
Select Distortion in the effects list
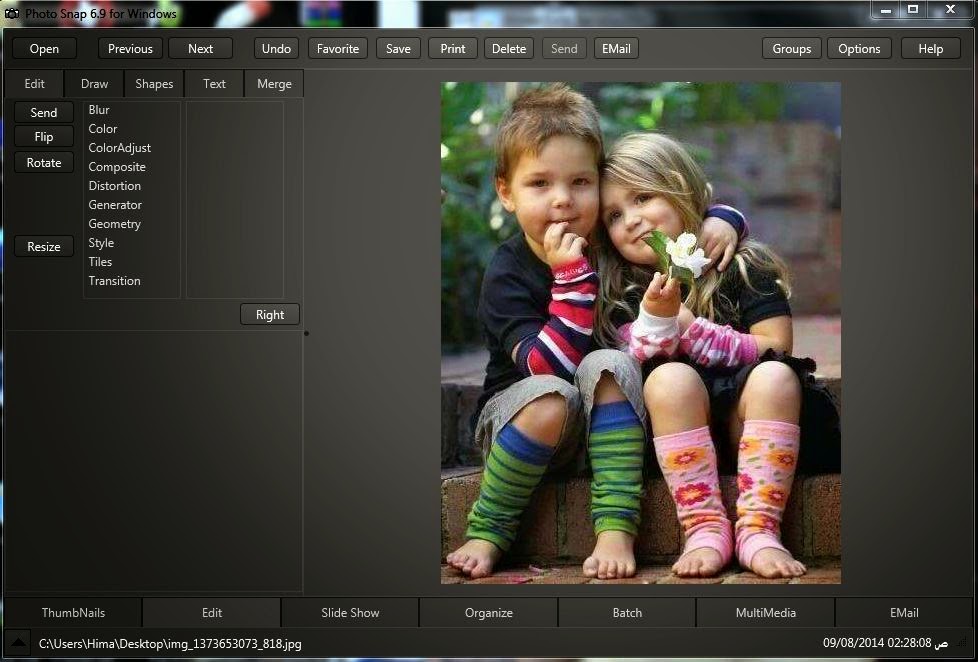[x=115, y=186]
